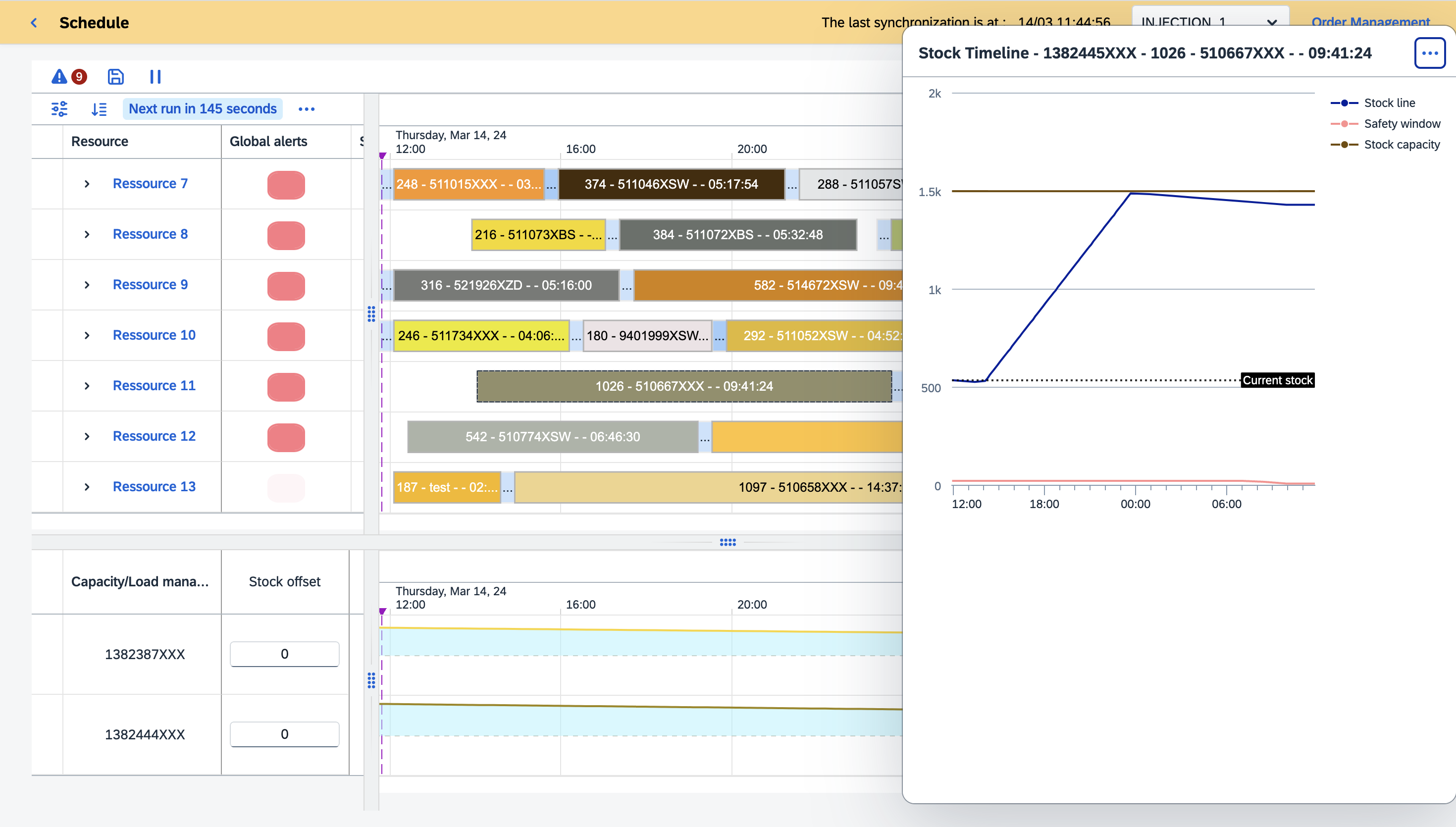Open the toolbar overflow menu next to Next run
The height and width of the screenshot is (827, 1456).
pyautogui.click(x=307, y=108)
